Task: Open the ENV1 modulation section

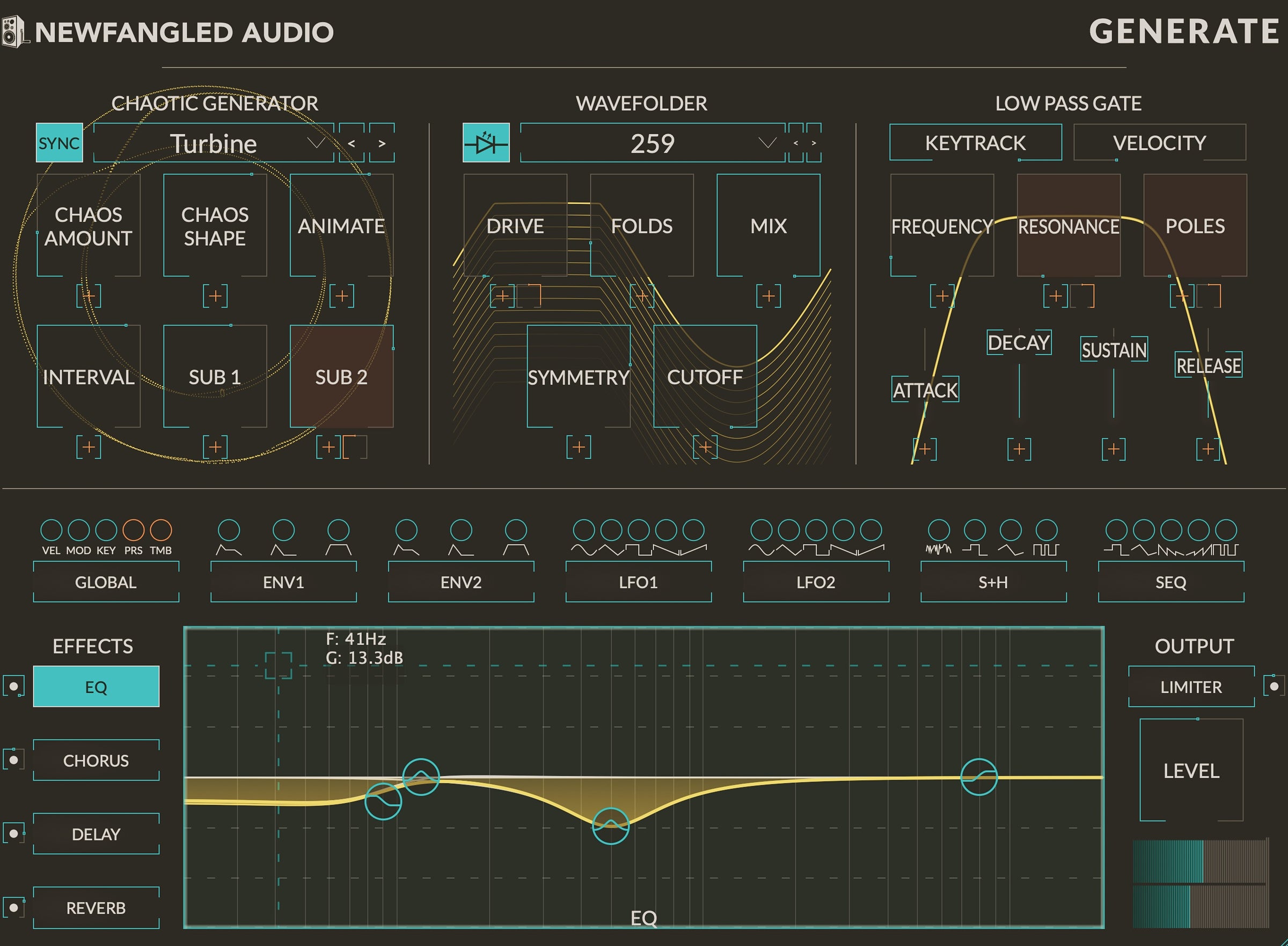Action: pos(283,582)
